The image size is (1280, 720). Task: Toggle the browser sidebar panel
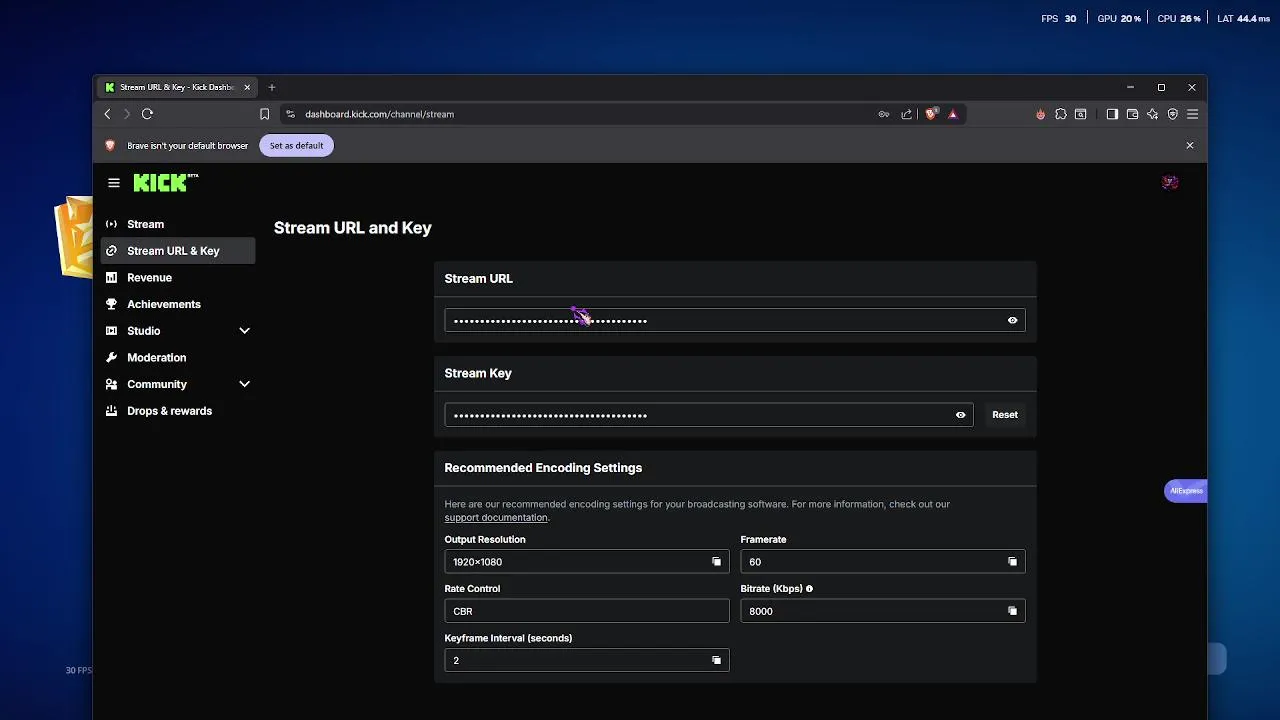[1112, 114]
